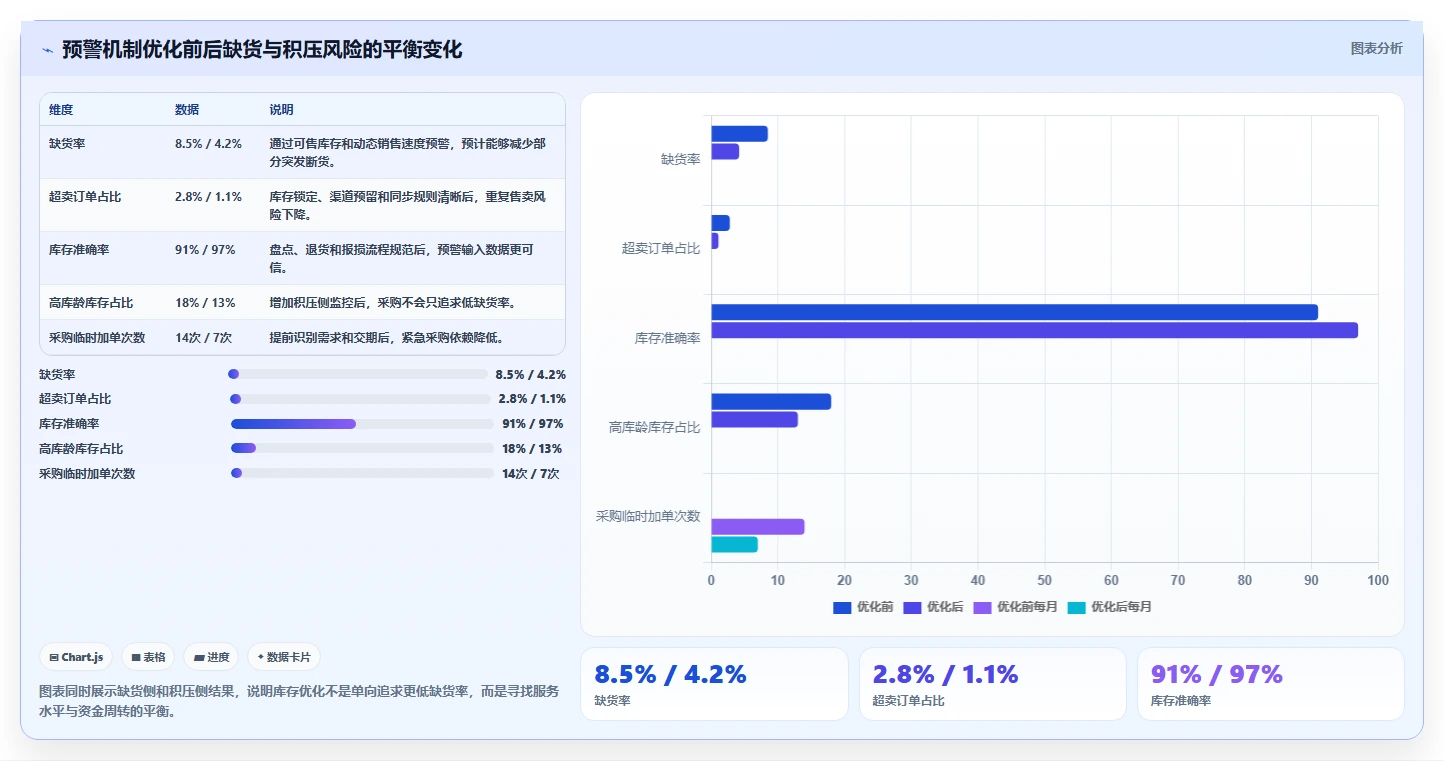The height and width of the screenshot is (761, 1444).
Task: Click the x-axis tick value 100
Action: point(1378,580)
